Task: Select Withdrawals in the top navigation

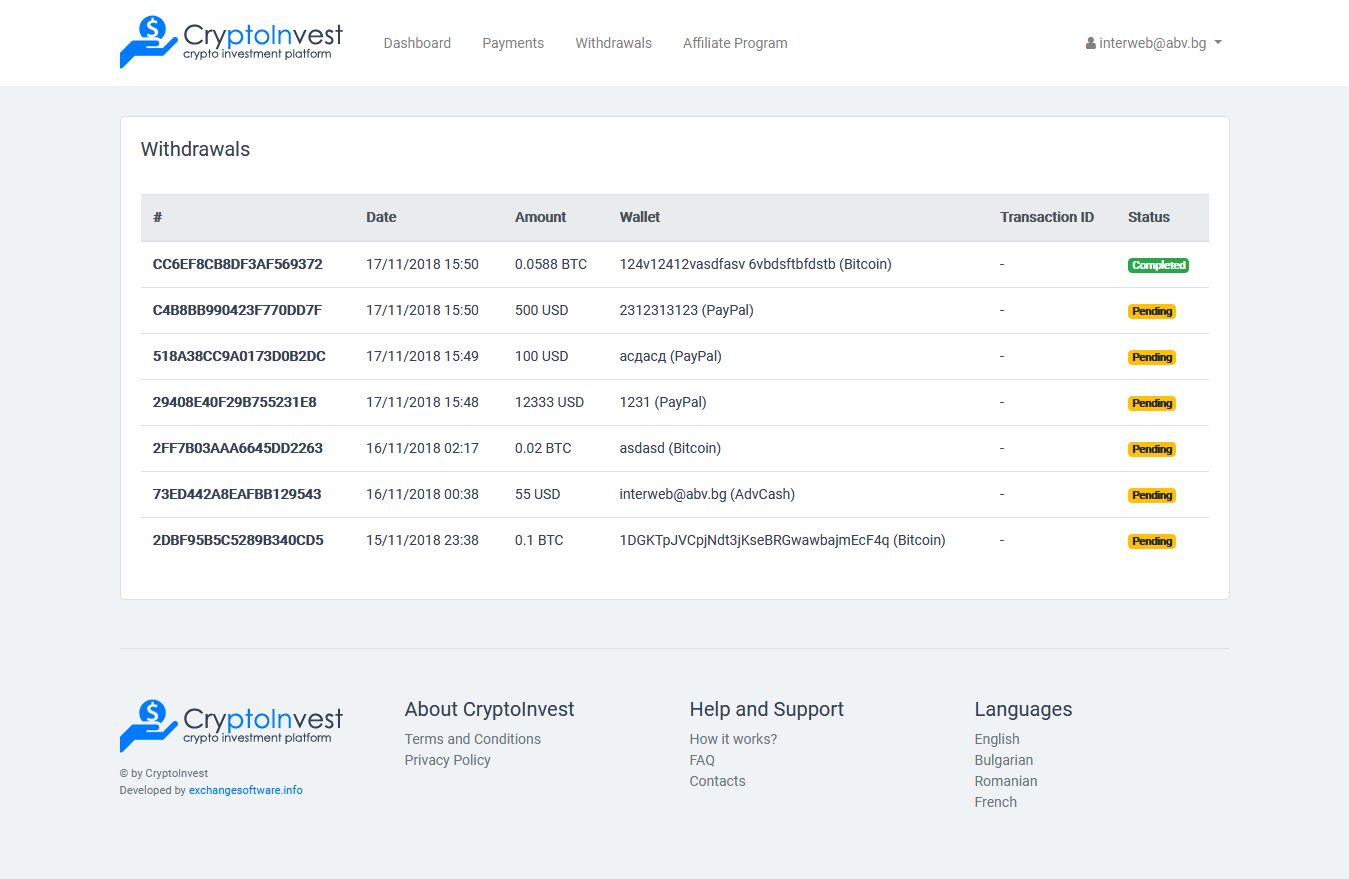Action: (613, 43)
